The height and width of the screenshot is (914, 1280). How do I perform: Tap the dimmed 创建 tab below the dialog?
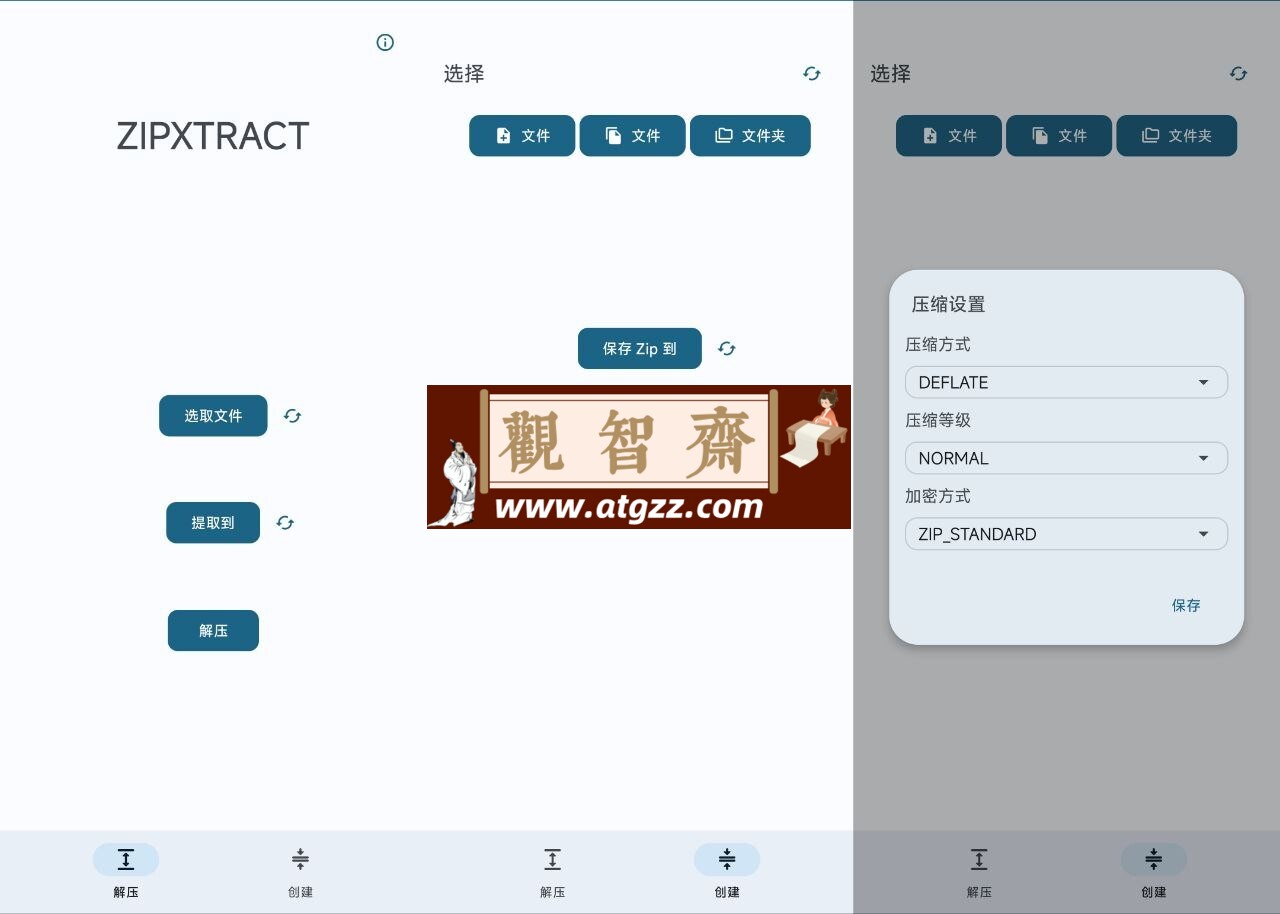pos(1153,871)
